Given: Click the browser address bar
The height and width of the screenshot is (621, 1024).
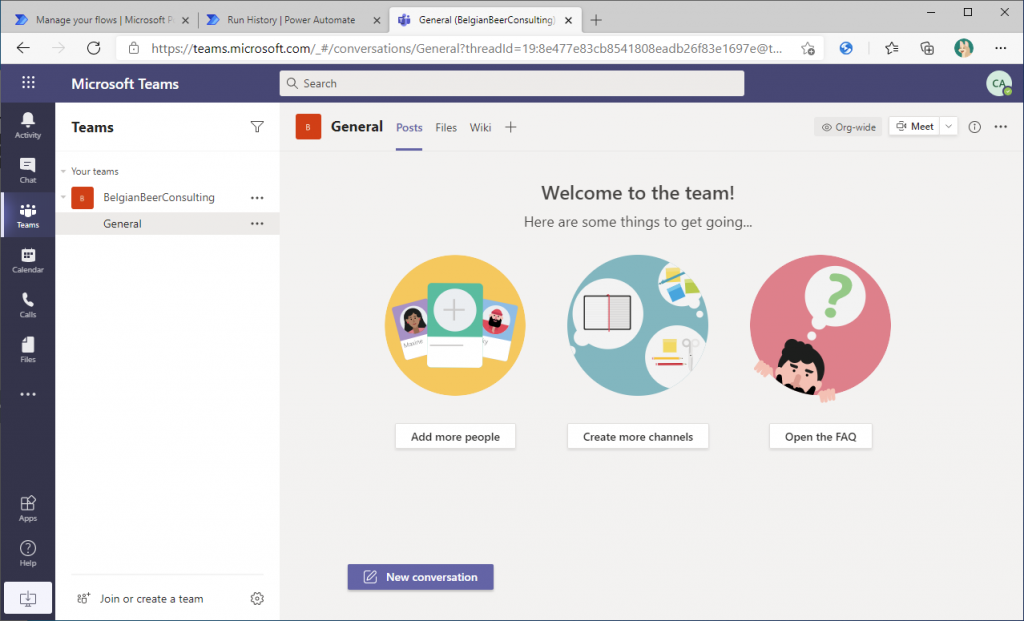Looking at the screenshot, I should click(x=466, y=48).
